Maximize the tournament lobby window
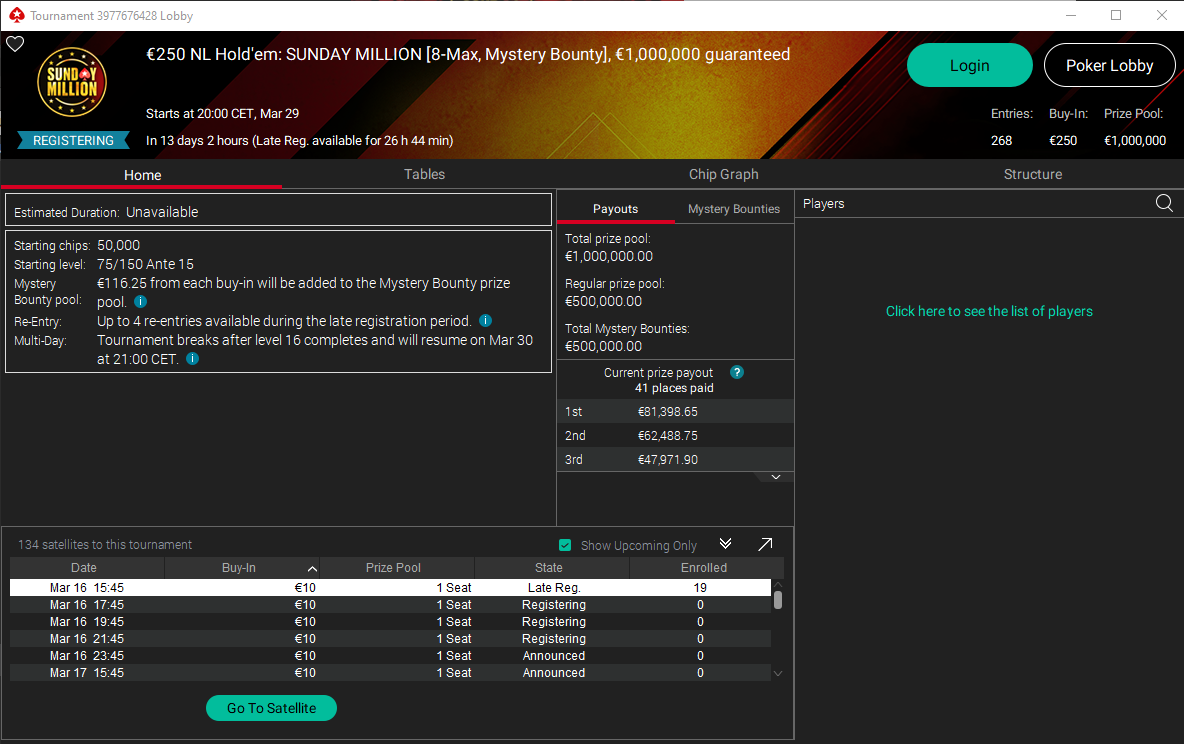The height and width of the screenshot is (744, 1184). 1116,15
